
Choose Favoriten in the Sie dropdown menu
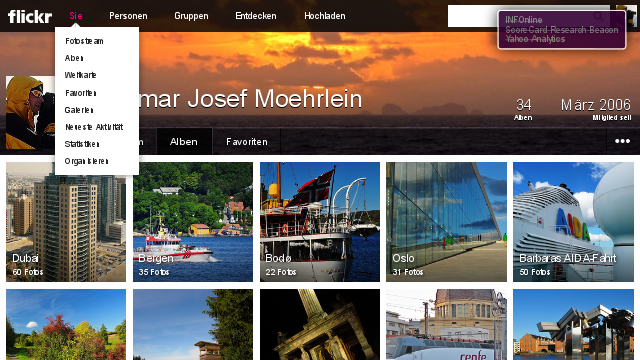point(81,93)
